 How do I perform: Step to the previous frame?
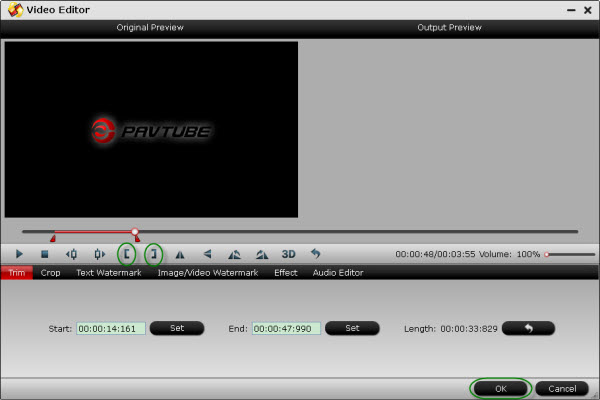click(72, 254)
